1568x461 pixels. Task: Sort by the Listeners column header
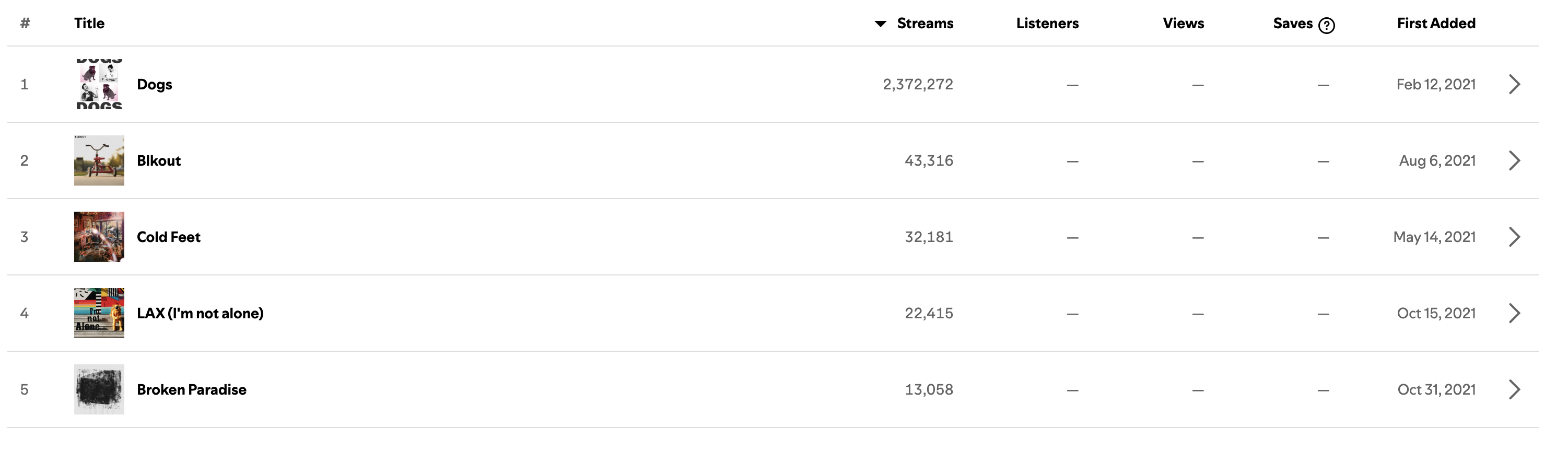tap(1047, 23)
